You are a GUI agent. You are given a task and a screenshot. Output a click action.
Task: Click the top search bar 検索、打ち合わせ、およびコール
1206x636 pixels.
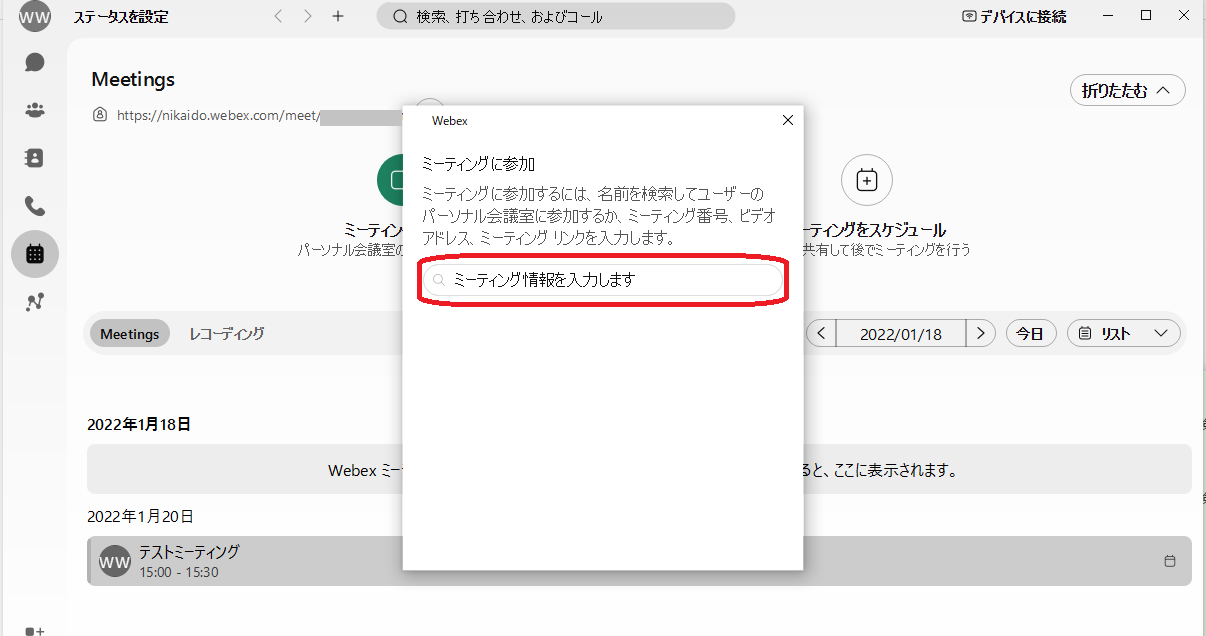(x=556, y=17)
